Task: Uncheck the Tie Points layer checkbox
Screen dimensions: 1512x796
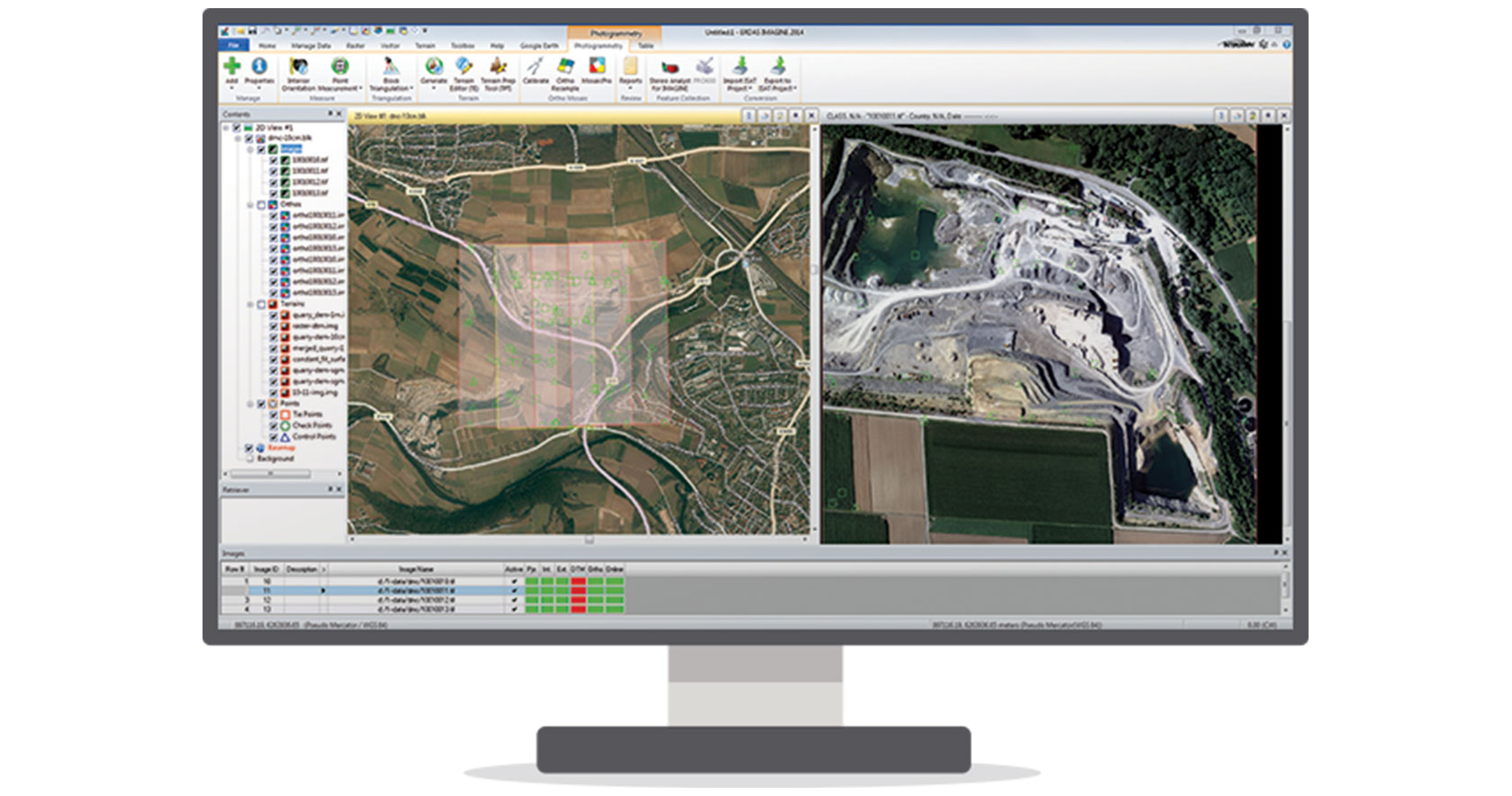Action: pos(274,414)
